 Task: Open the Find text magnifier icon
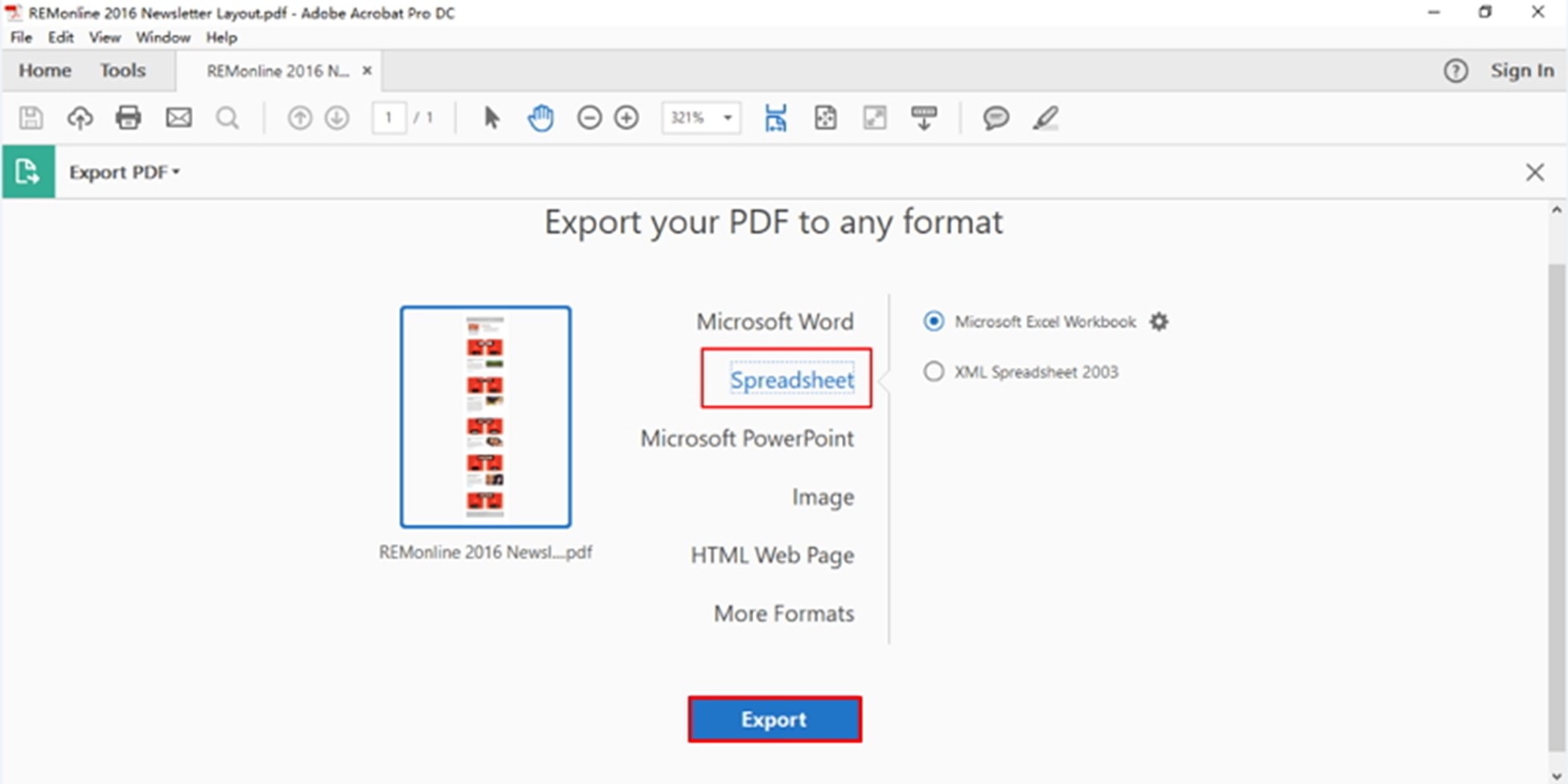(x=228, y=118)
